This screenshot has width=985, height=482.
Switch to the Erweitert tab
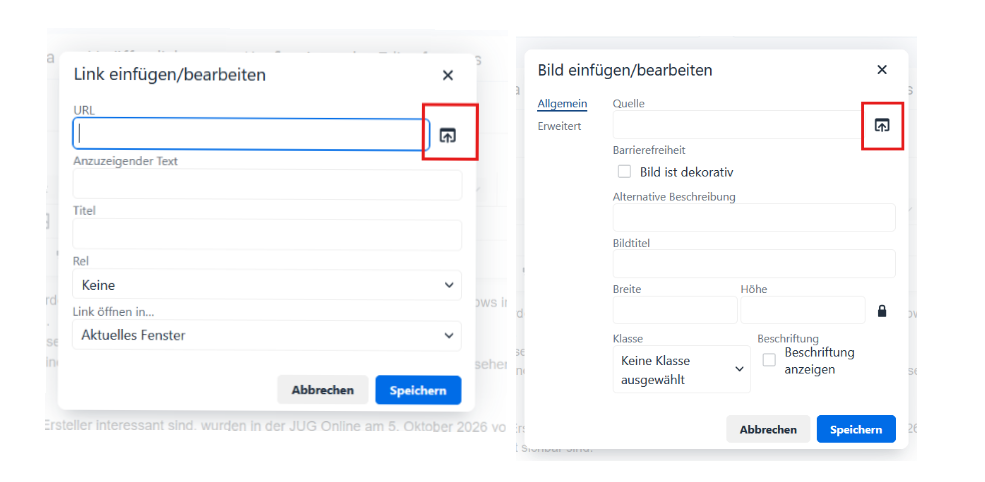click(x=560, y=126)
